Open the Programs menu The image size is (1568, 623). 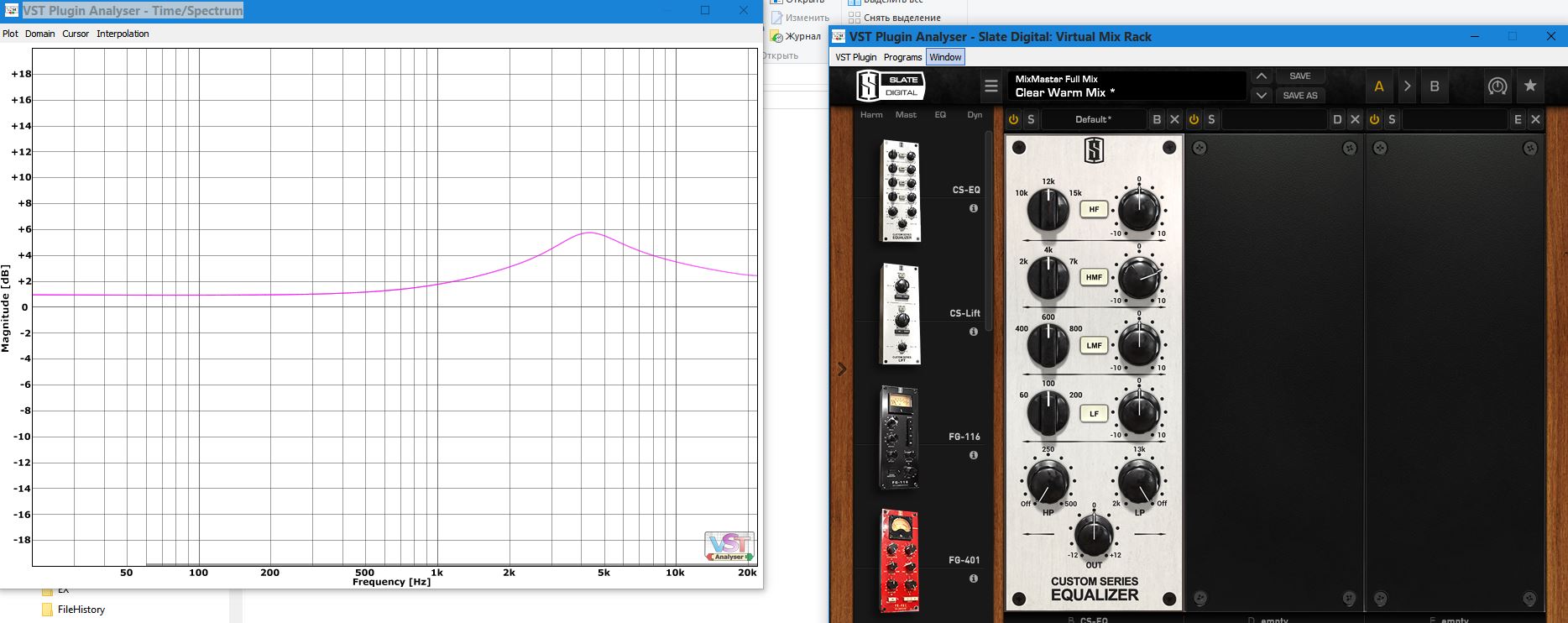click(x=903, y=57)
